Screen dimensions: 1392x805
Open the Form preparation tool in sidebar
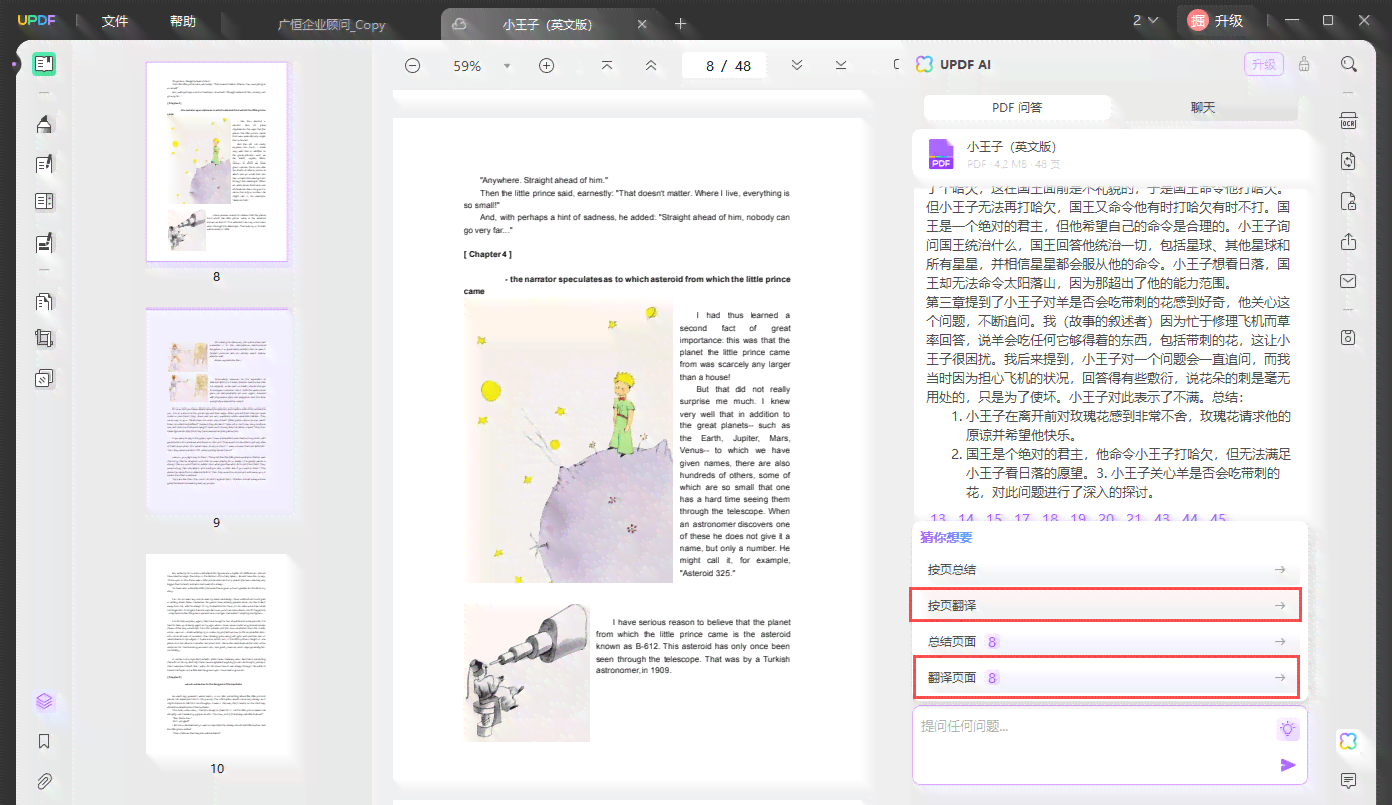pos(43,202)
